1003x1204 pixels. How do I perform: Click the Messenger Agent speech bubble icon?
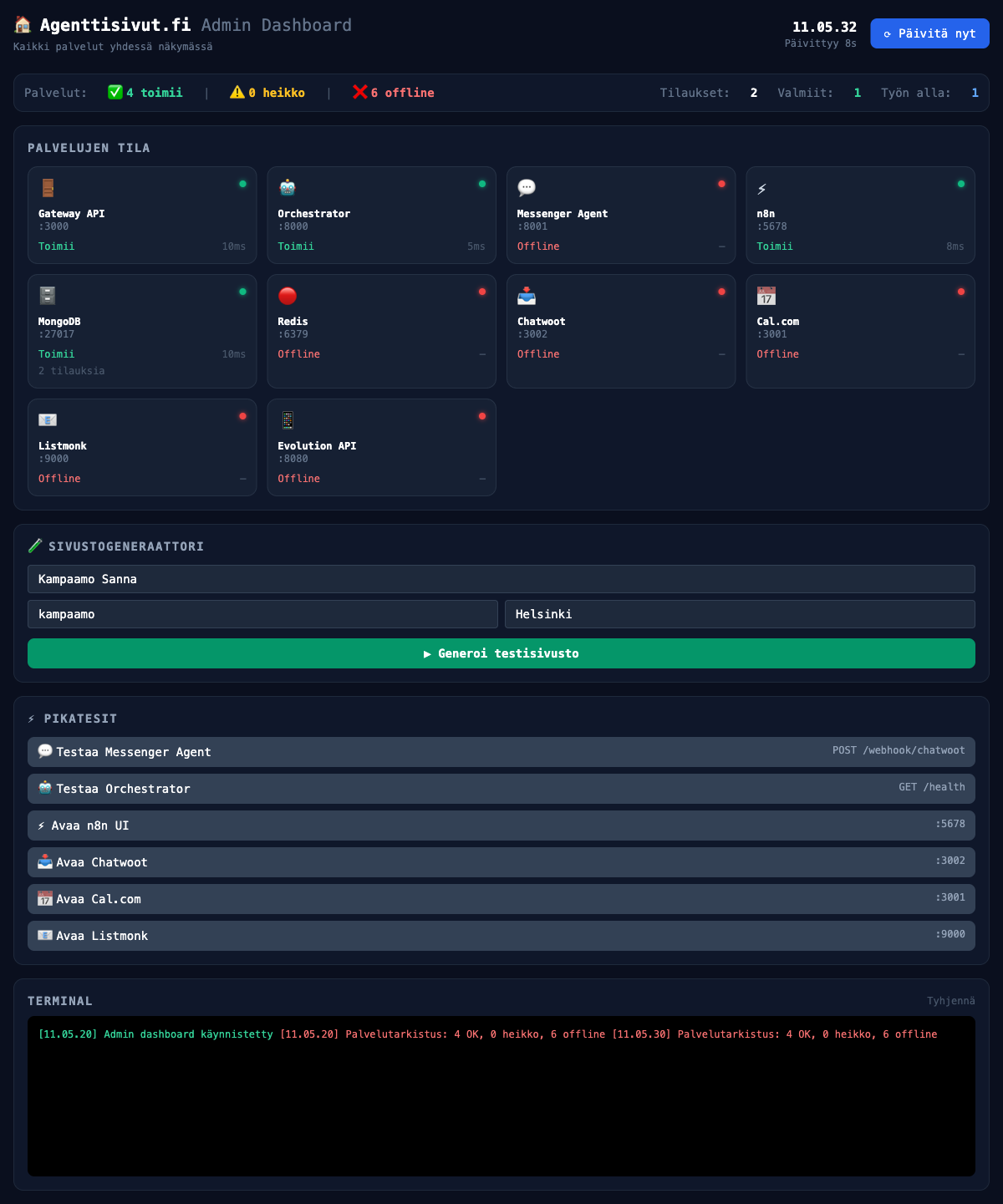pyautogui.click(x=527, y=188)
